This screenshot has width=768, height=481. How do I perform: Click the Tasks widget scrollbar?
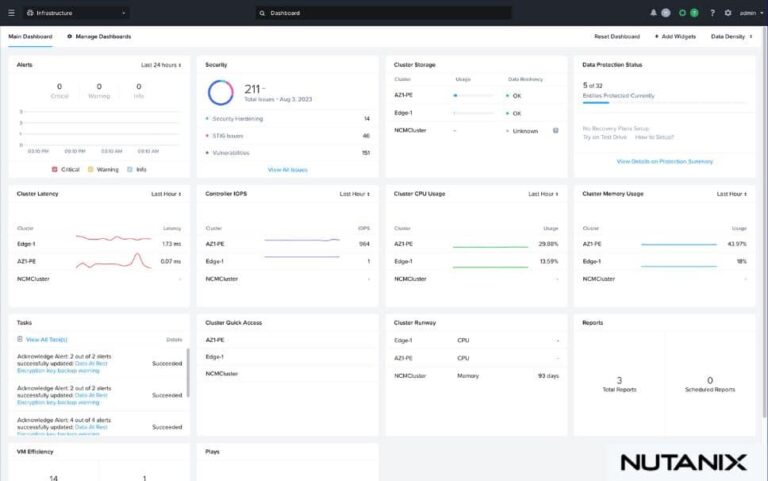click(188, 372)
